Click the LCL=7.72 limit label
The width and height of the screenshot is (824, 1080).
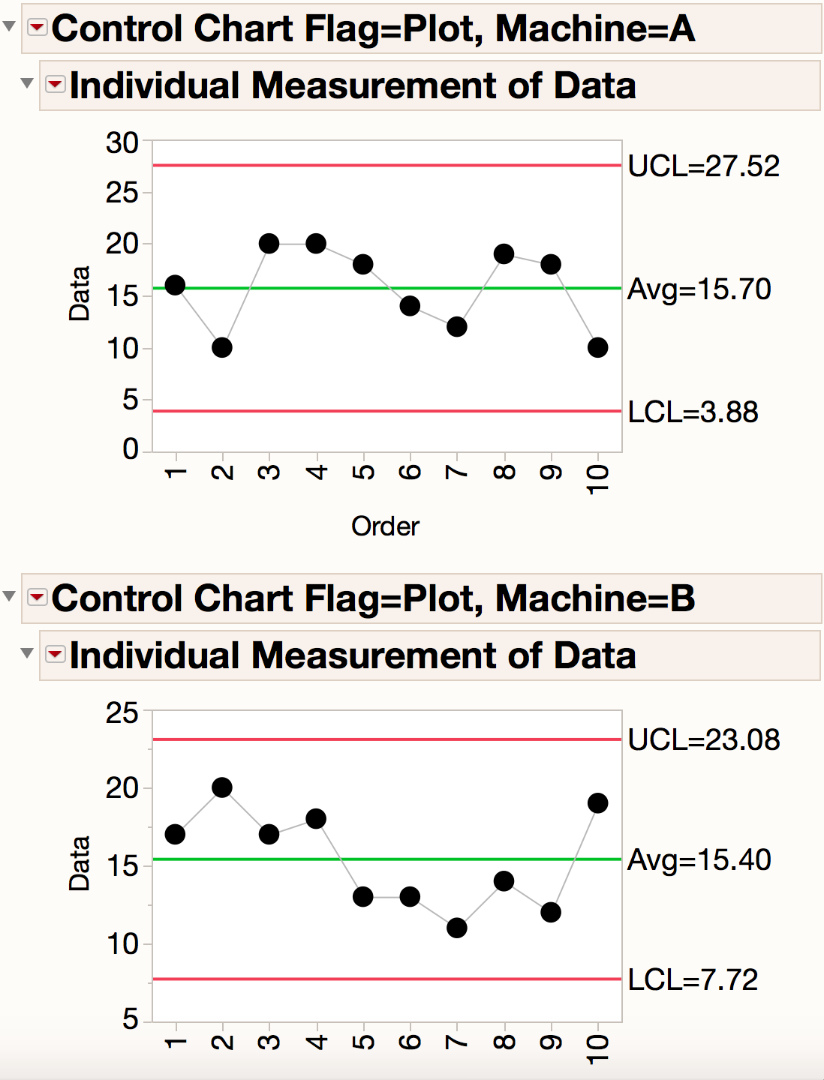(x=692, y=980)
